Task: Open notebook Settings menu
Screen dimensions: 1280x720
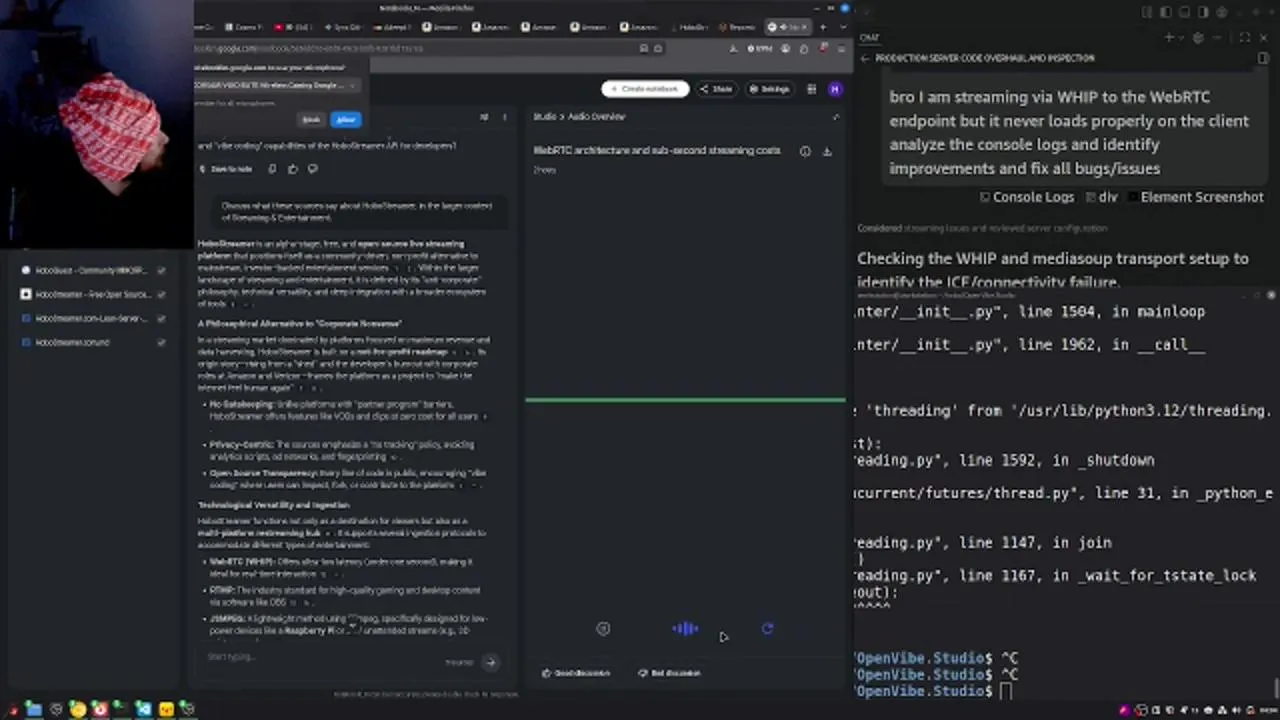Action: click(x=769, y=89)
